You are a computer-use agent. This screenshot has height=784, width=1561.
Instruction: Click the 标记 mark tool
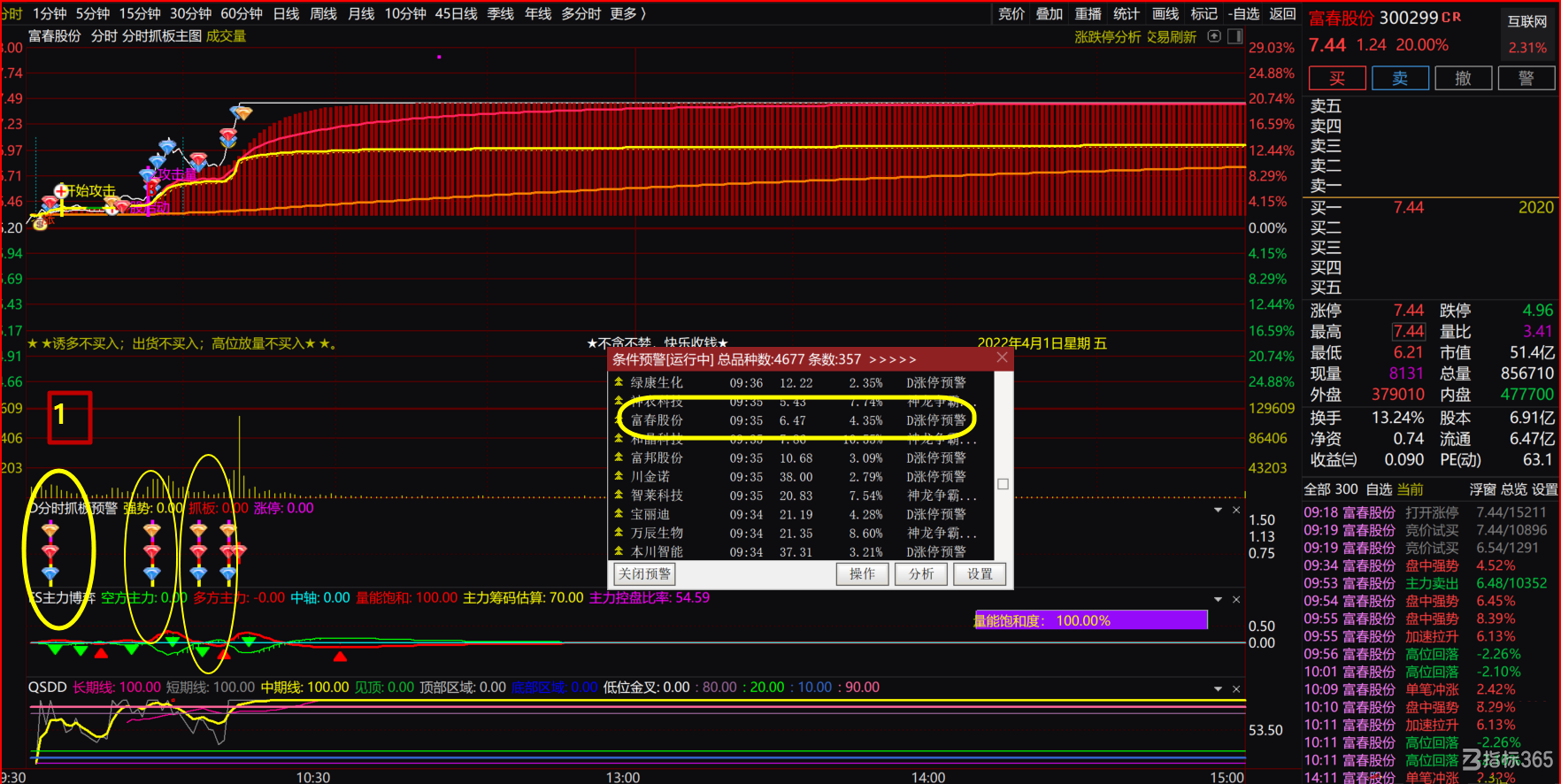pyautogui.click(x=1203, y=13)
